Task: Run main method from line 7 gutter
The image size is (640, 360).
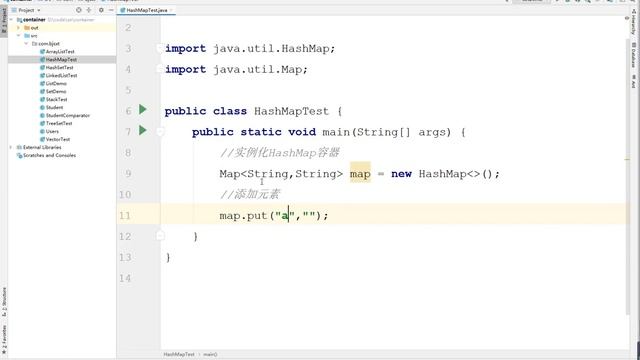Action: coord(142,130)
